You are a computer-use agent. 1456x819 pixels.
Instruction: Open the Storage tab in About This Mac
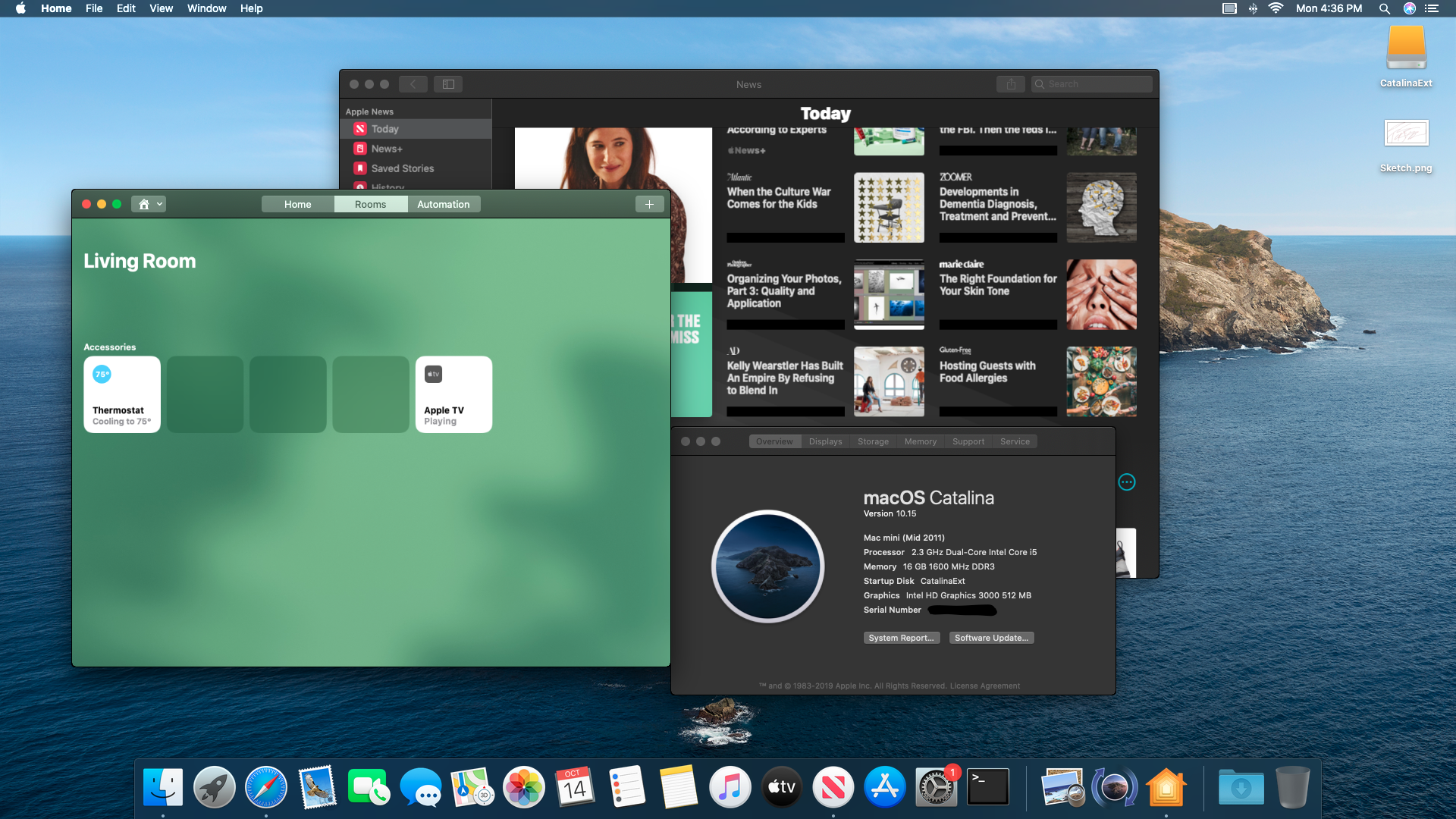pyautogui.click(x=873, y=441)
